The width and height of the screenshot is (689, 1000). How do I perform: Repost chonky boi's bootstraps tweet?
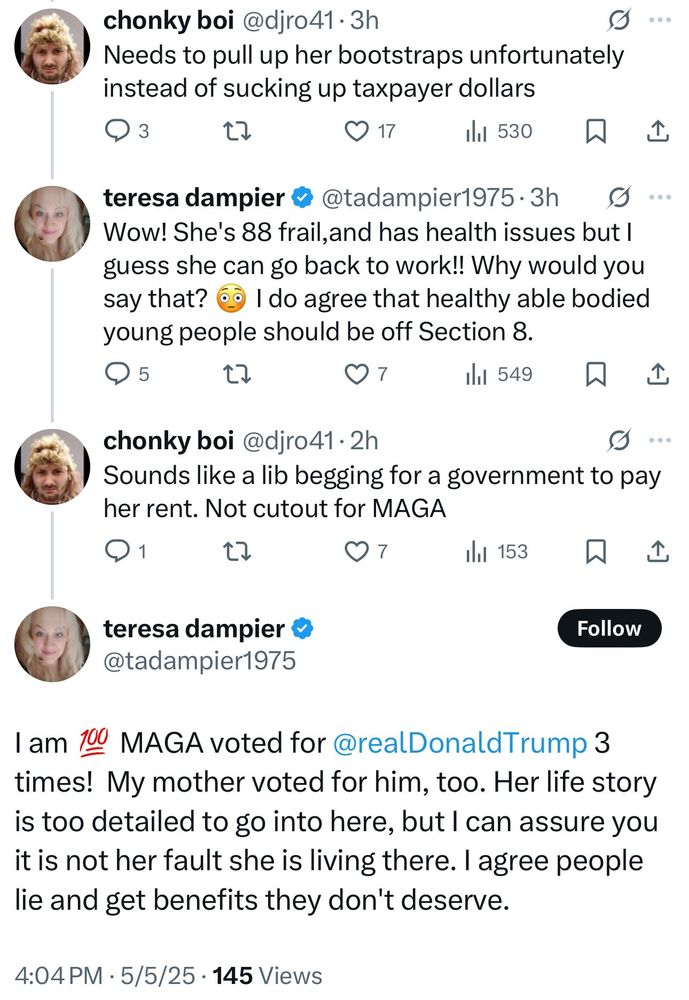click(233, 131)
